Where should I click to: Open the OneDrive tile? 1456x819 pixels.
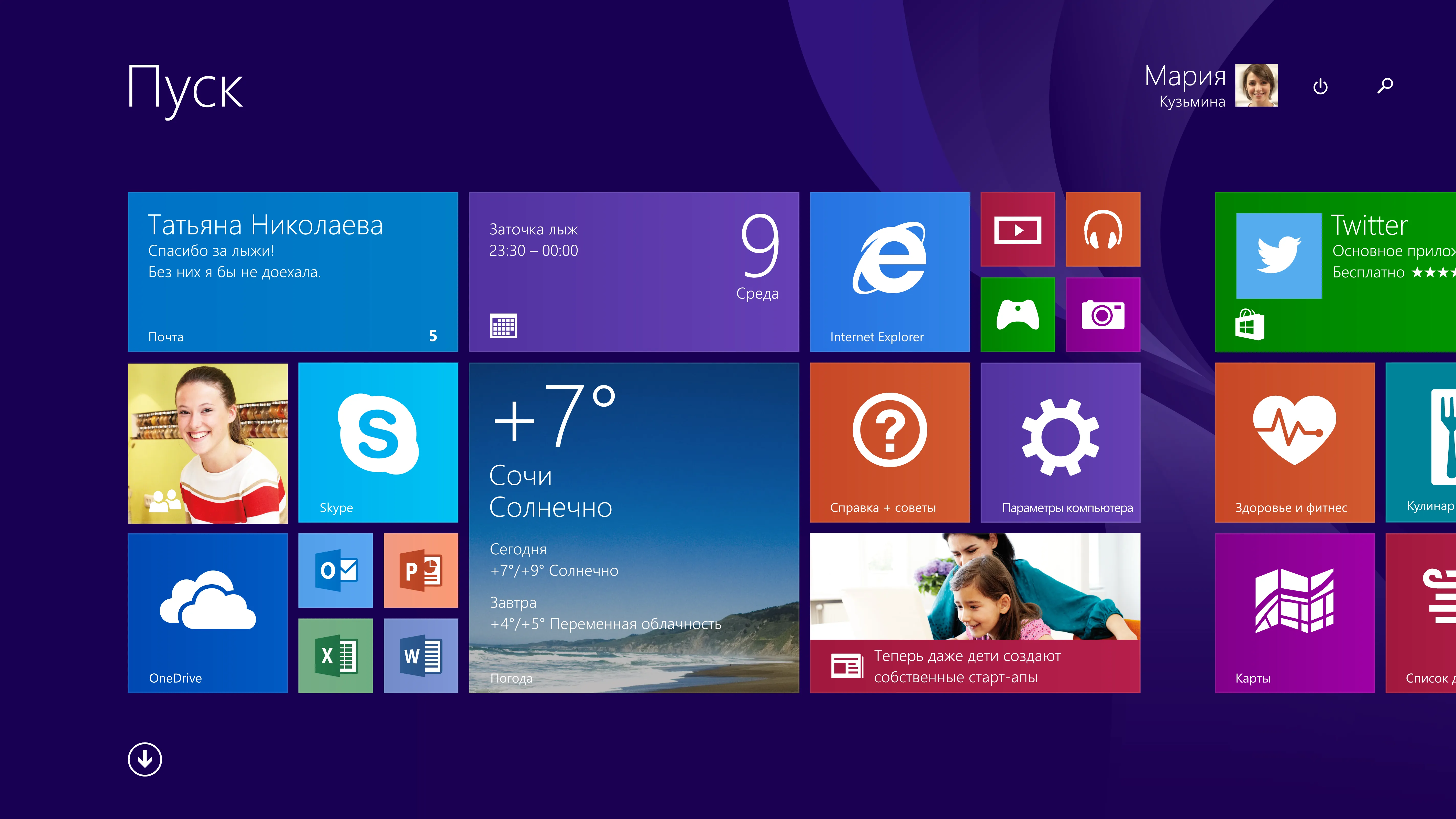click(207, 613)
